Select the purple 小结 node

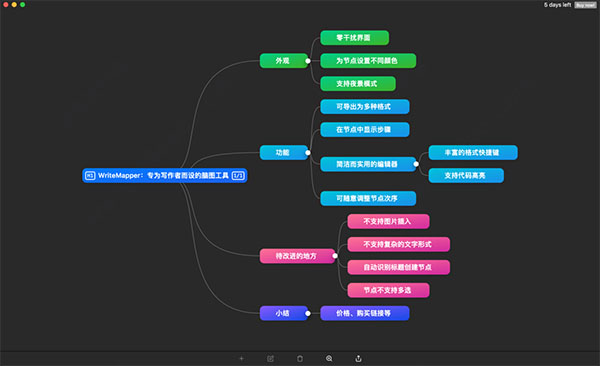coord(283,313)
